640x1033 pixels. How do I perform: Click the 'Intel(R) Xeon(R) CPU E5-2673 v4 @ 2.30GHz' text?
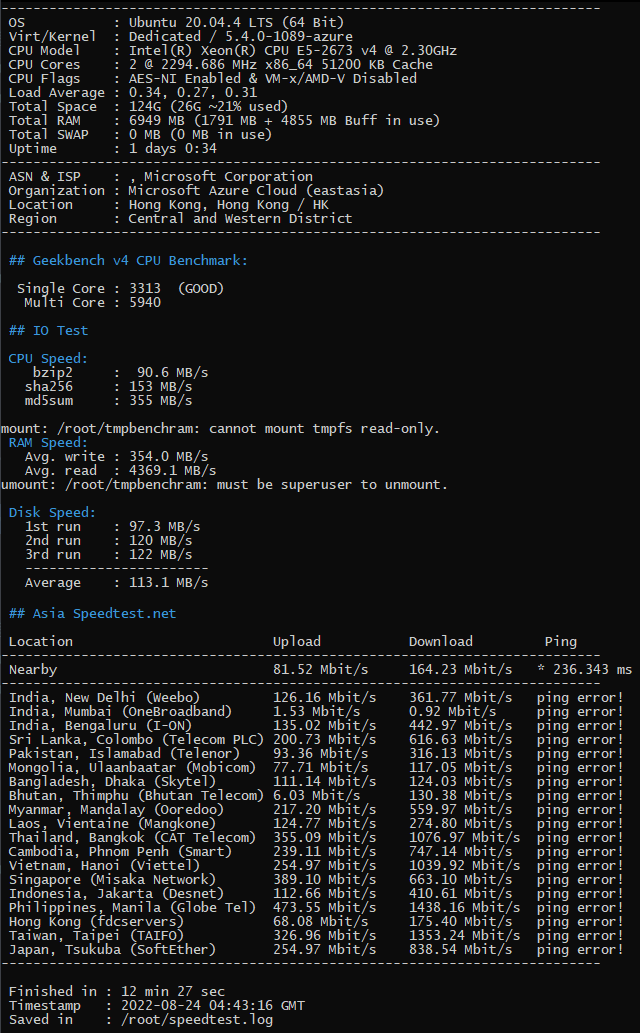[293, 51]
